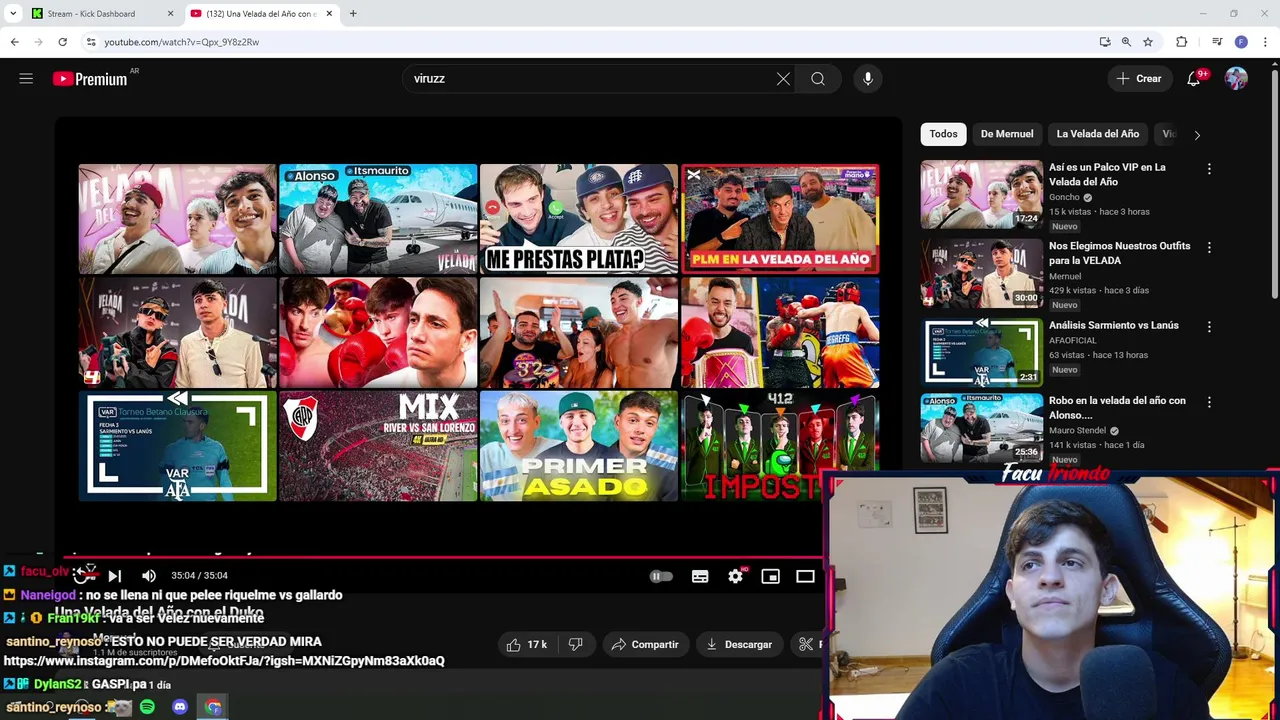Image resolution: width=1280 pixels, height=720 pixels.
Task: Toggle the autoplay switch in the player
Action: point(661,576)
